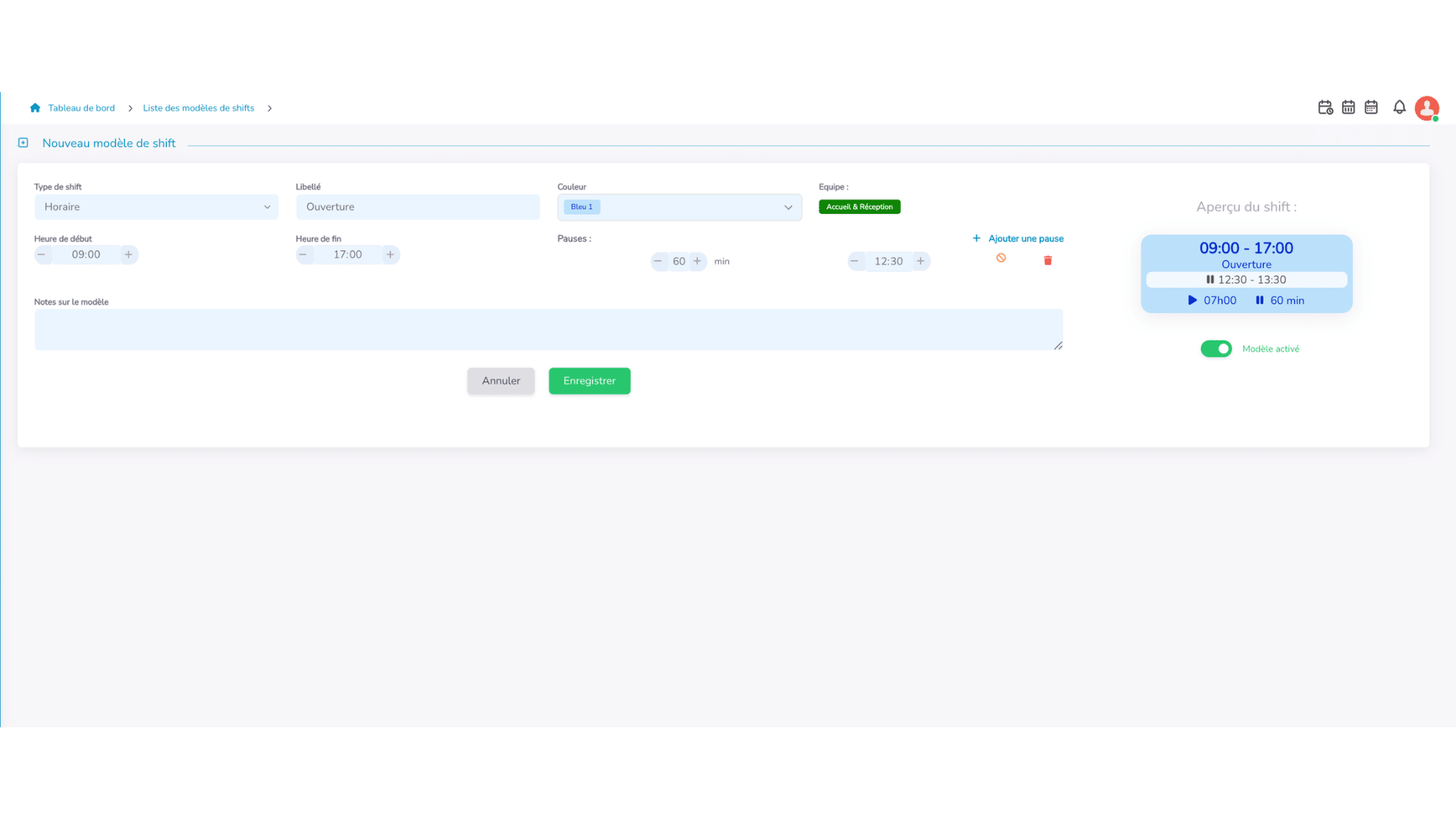This screenshot has width=1456, height=819.
Task: Click Accueil & Réception team tag
Action: [x=859, y=207]
